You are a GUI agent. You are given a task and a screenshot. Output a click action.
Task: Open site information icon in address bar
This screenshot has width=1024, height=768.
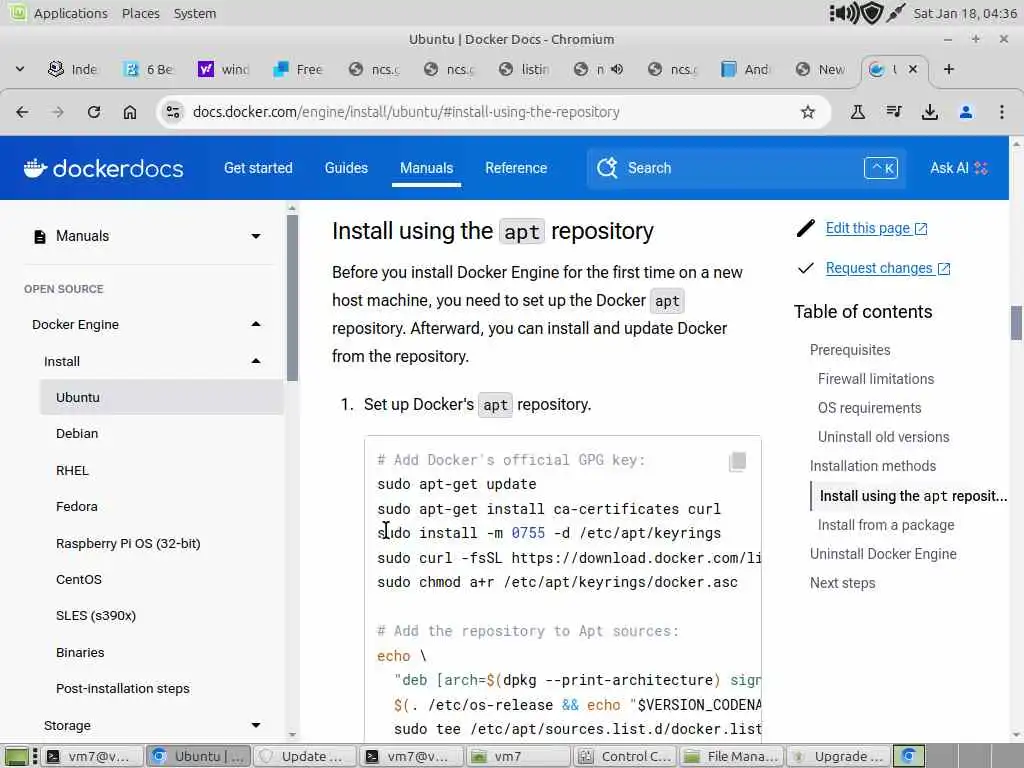[x=173, y=112]
